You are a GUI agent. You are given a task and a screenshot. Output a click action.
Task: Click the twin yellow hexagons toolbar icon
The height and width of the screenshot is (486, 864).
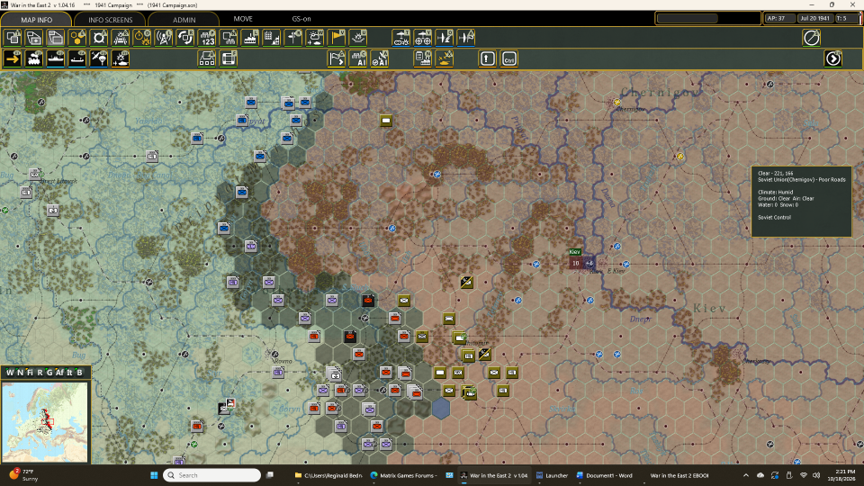point(77,38)
